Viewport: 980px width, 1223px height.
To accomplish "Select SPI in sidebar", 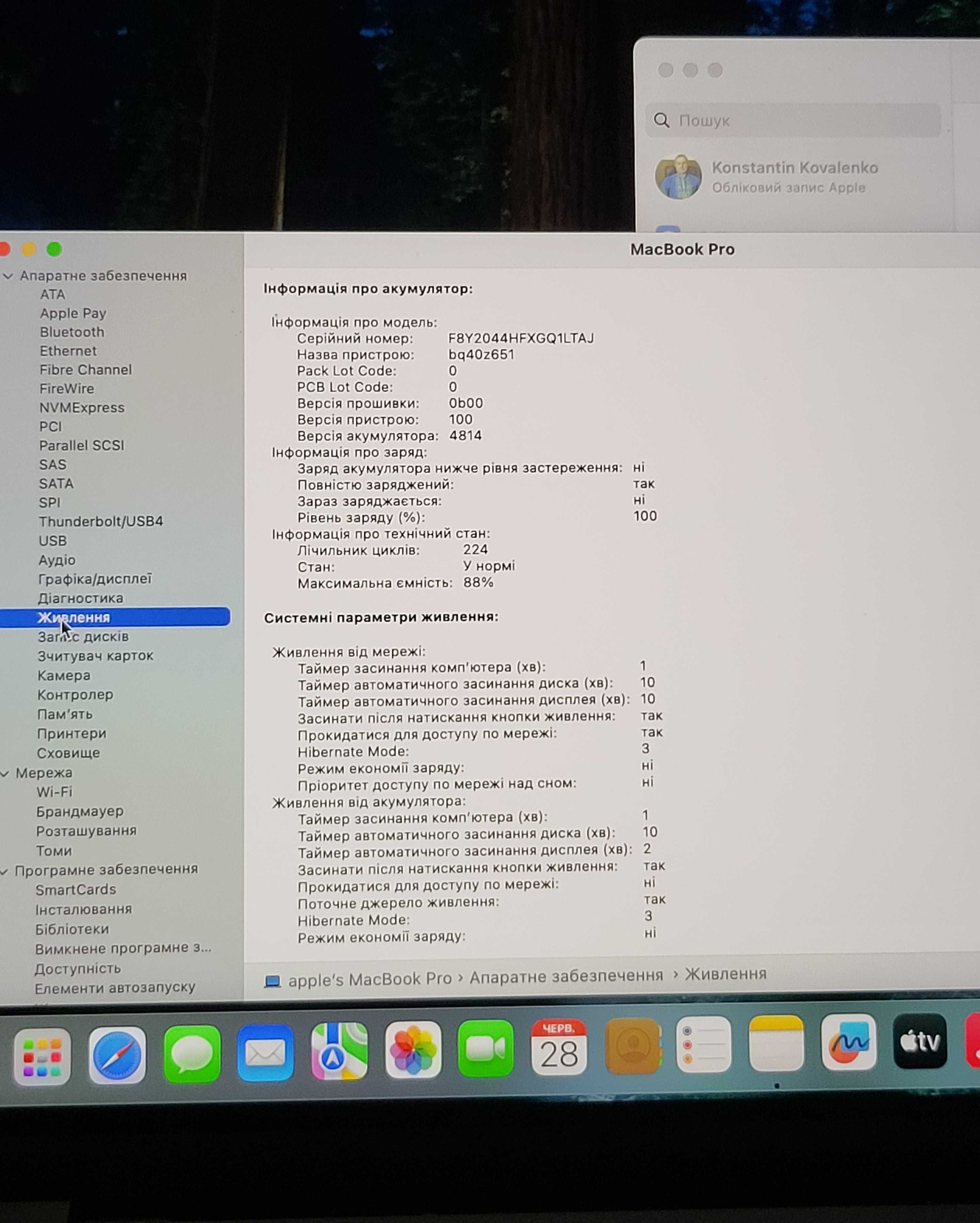I will click(x=49, y=503).
